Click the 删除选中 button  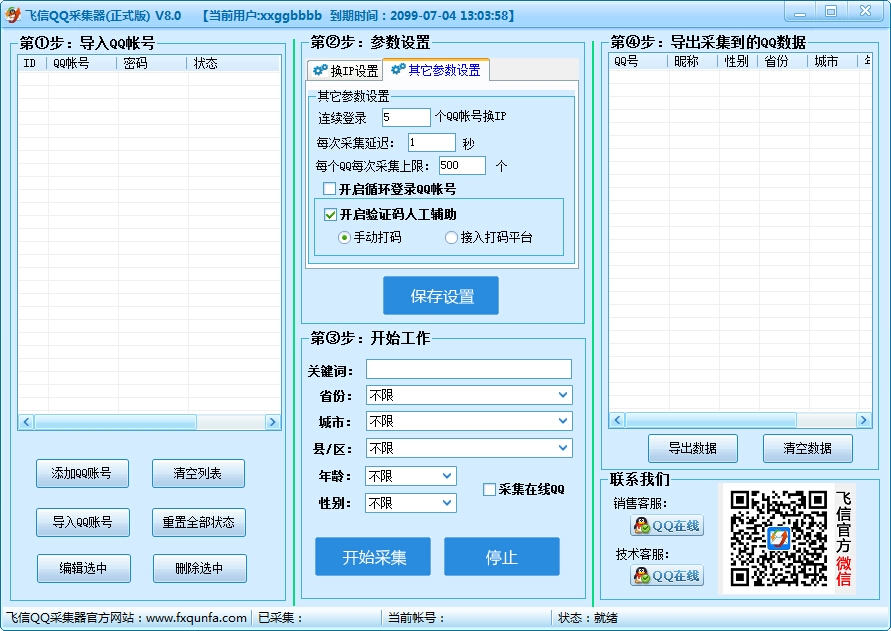199,568
